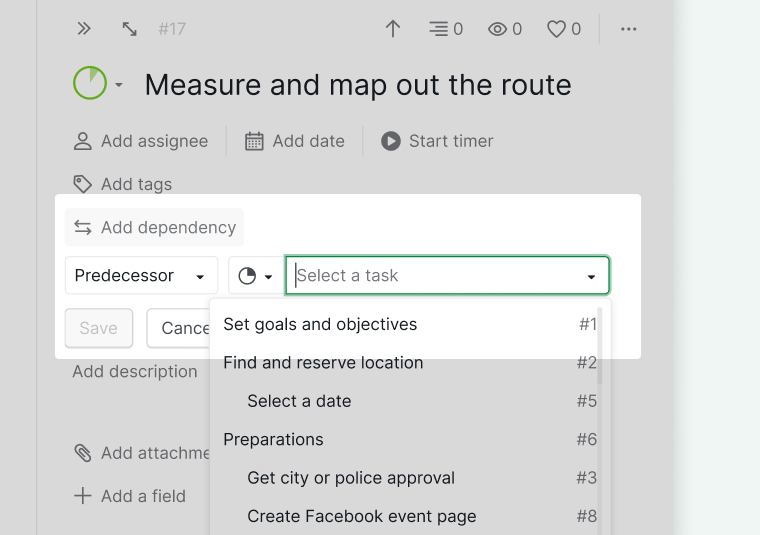This screenshot has height=535, width=760.
Task: Open the status dropdown arrow beside circle
Action: coord(119,85)
